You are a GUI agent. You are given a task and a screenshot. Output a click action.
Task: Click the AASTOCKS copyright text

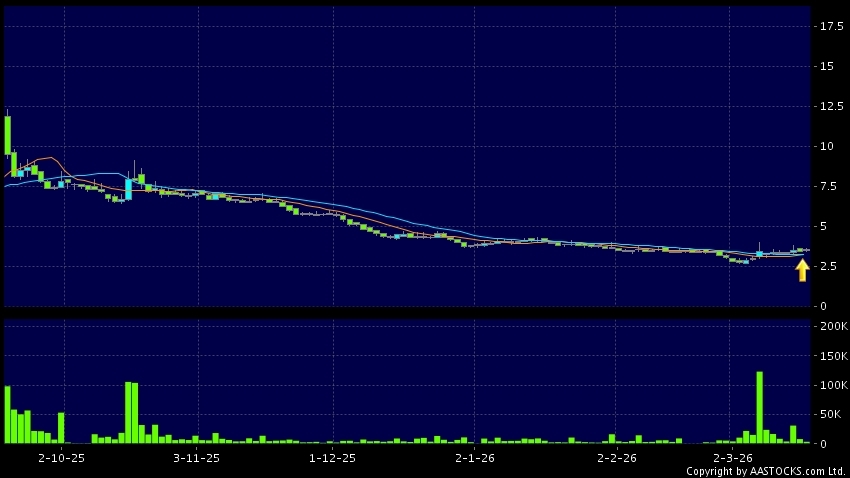point(765,471)
